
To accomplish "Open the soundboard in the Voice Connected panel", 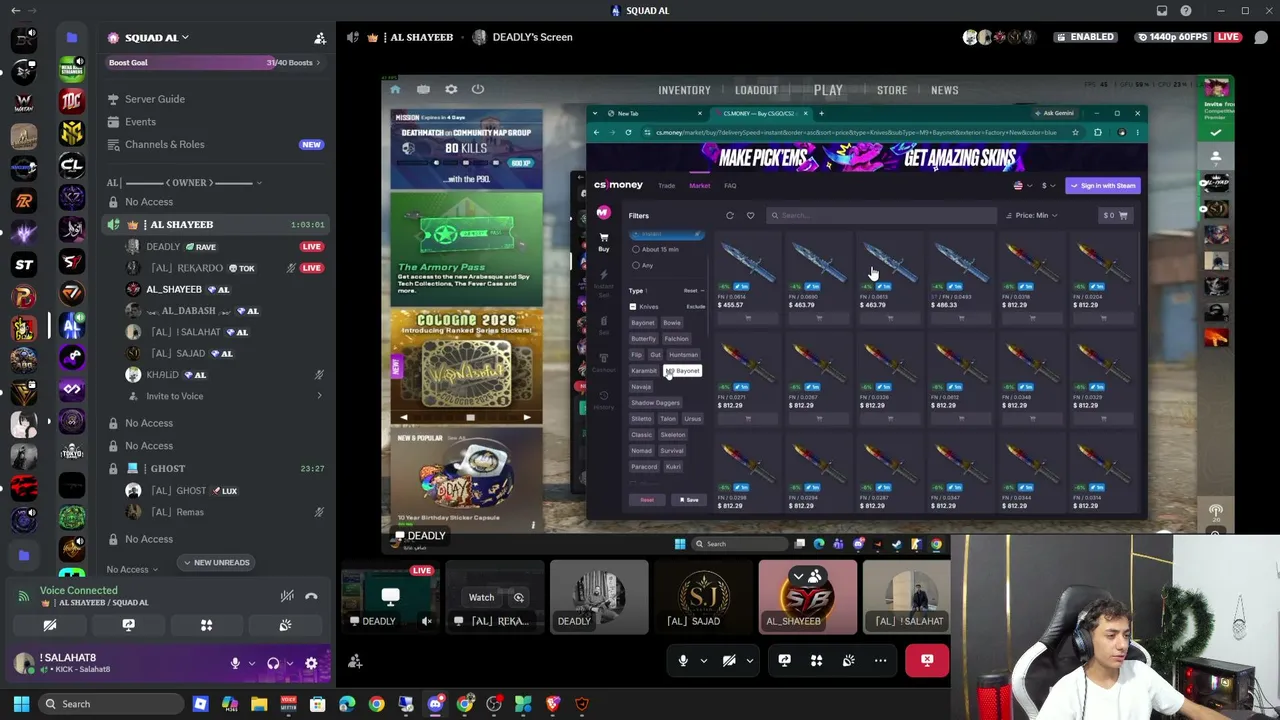I will [x=285, y=625].
